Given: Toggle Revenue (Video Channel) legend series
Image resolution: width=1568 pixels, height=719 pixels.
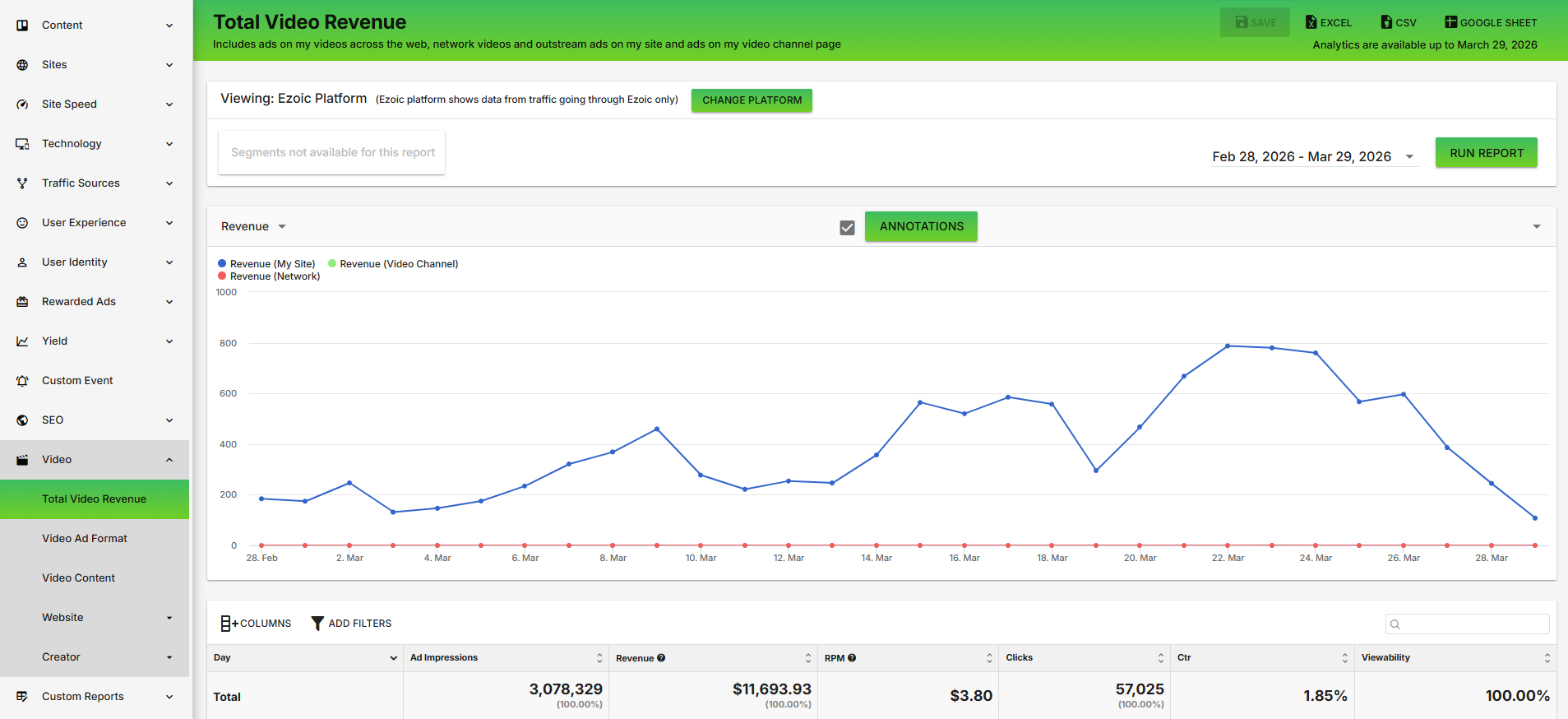Looking at the screenshot, I should 393,264.
